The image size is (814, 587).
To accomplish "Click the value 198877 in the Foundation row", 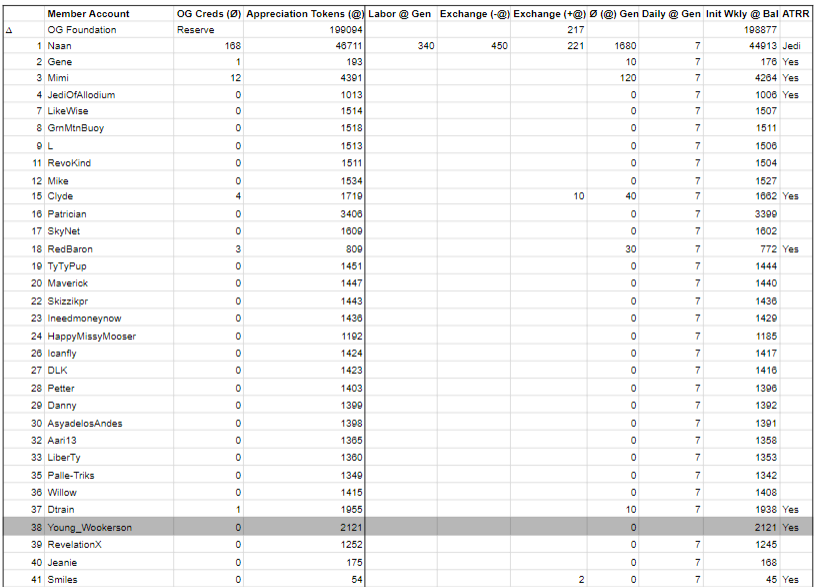I will click(760, 30).
